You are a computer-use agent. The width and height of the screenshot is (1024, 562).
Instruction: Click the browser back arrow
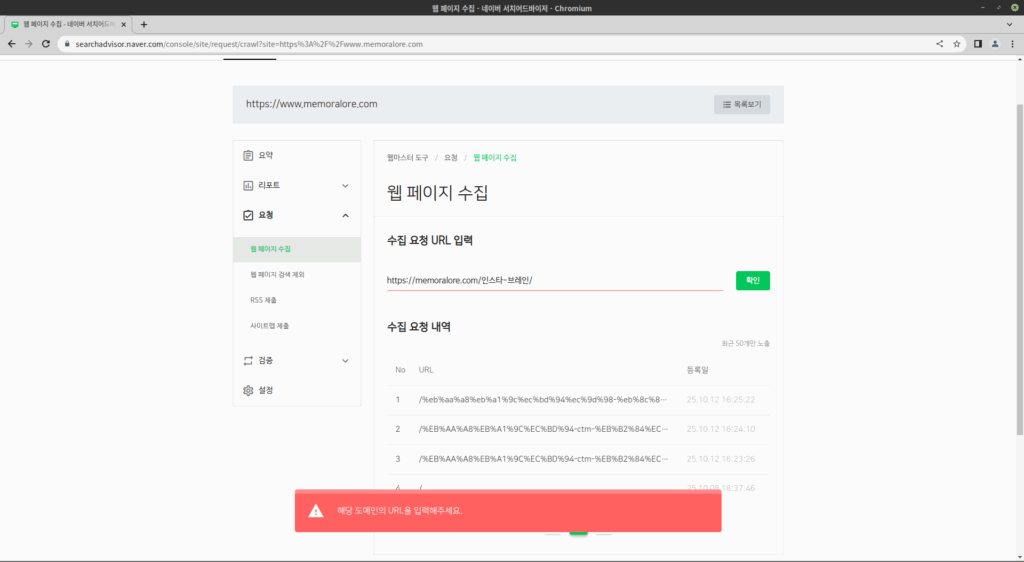pyautogui.click(x=11, y=44)
